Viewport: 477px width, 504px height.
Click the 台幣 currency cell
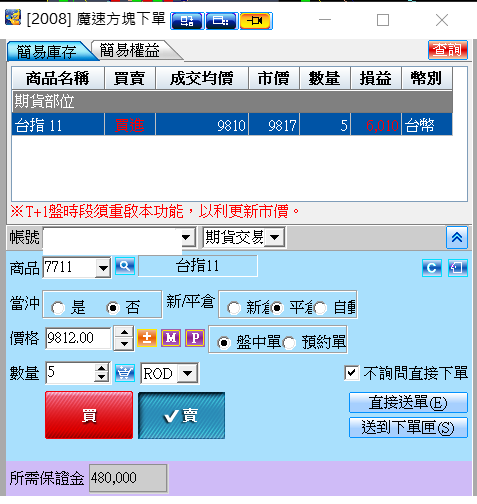pos(427,125)
